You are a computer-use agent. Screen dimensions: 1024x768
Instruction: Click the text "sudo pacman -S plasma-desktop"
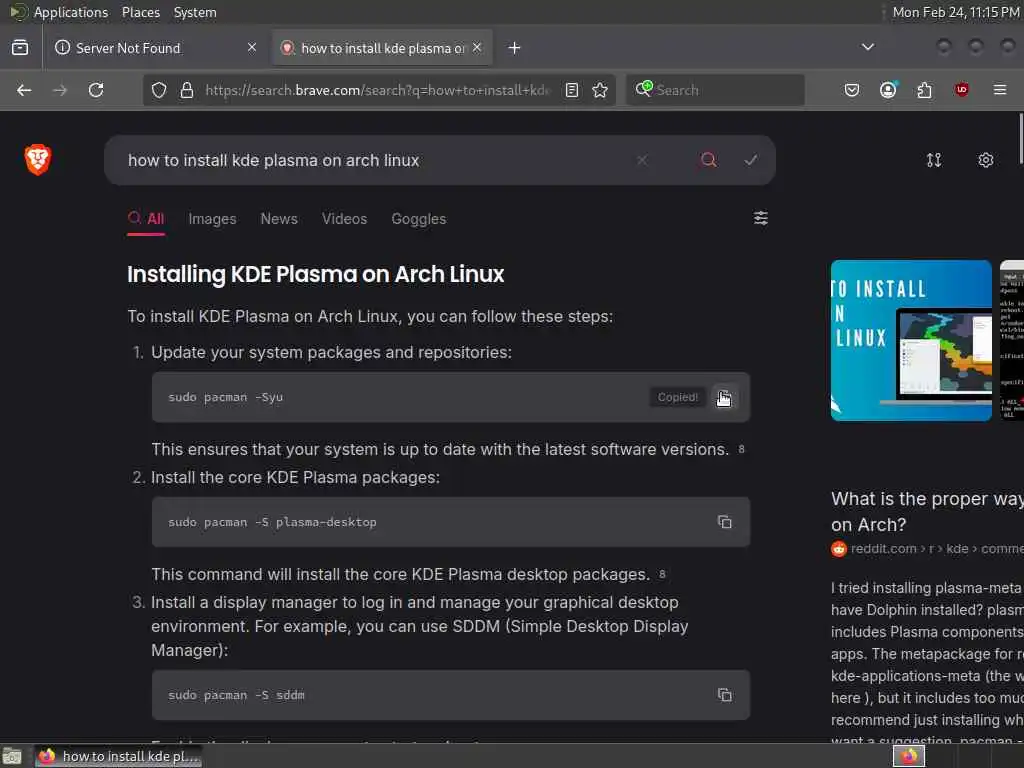[272, 522]
